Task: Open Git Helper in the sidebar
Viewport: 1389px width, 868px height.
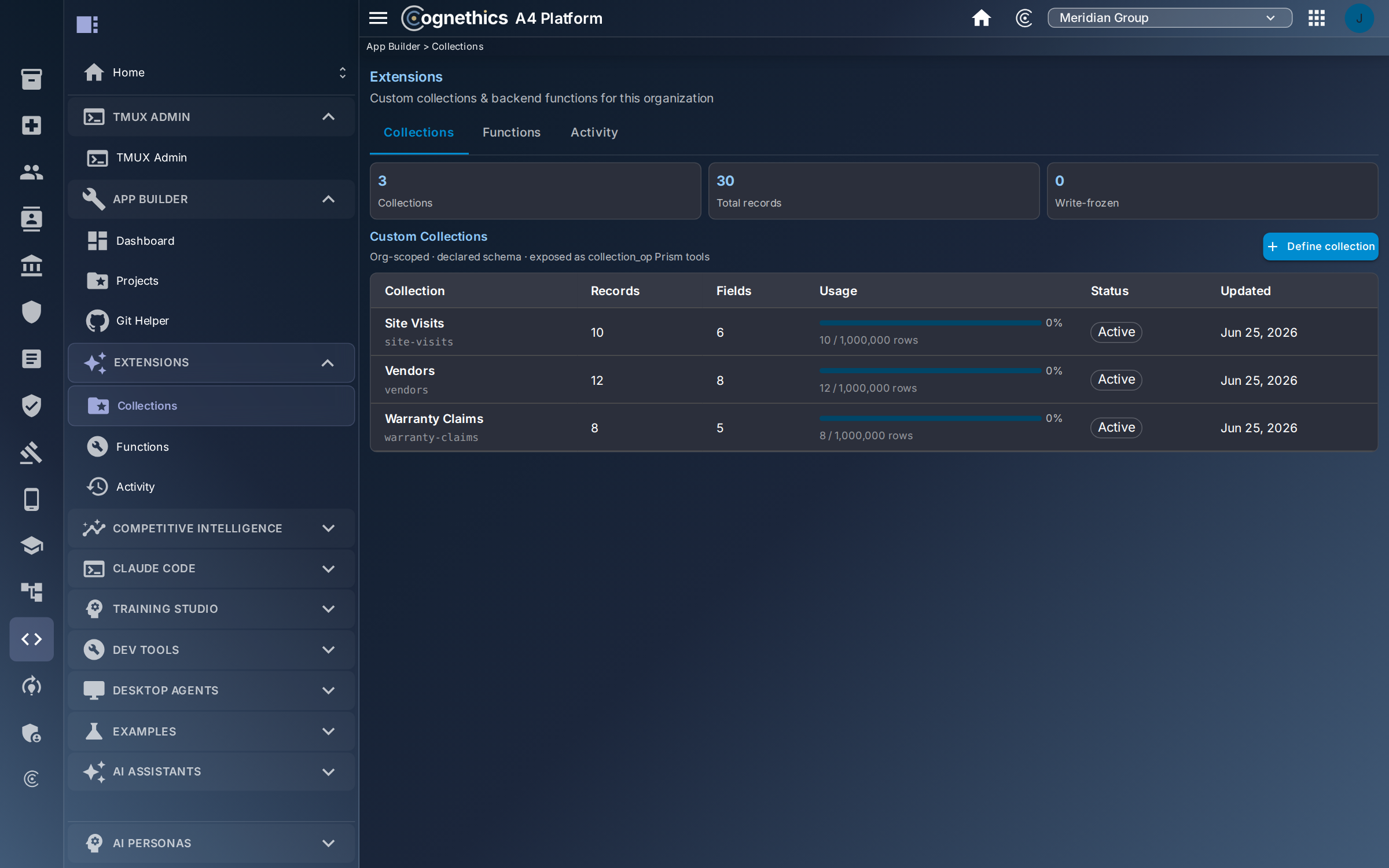Action: [211, 321]
